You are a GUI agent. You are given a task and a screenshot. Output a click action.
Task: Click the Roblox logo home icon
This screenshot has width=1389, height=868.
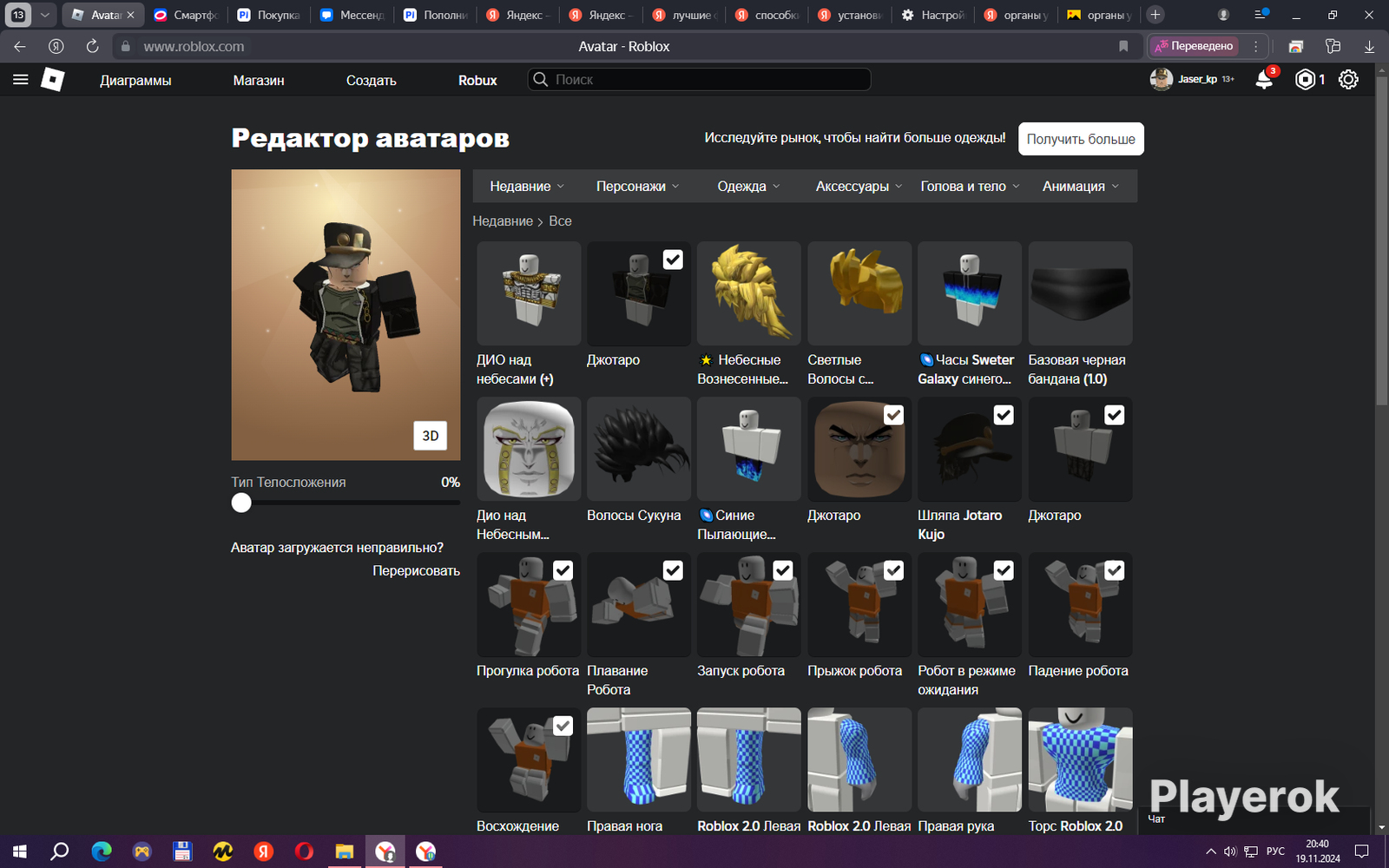[x=53, y=80]
